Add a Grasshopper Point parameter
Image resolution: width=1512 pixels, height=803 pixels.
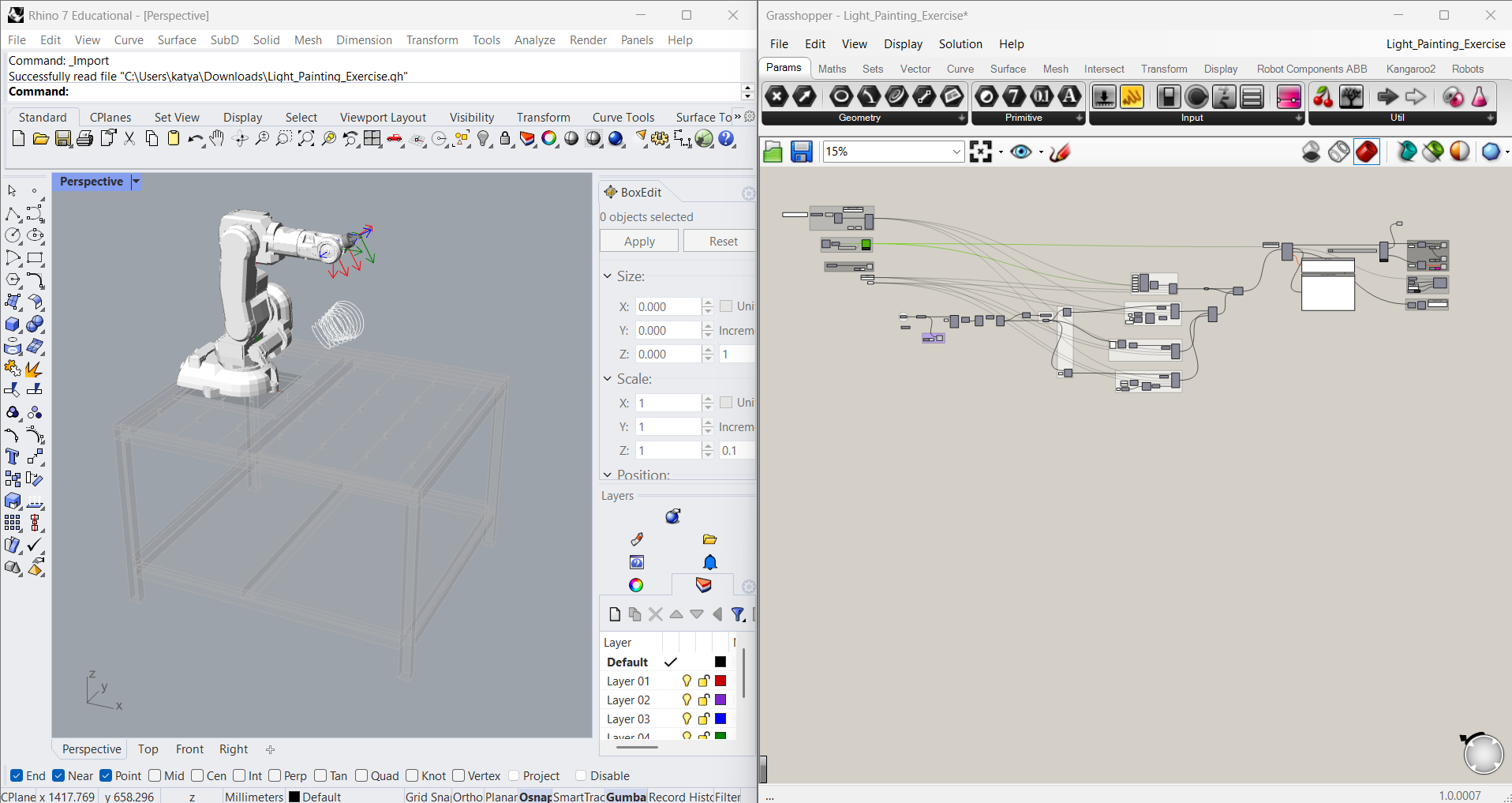[777, 96]
